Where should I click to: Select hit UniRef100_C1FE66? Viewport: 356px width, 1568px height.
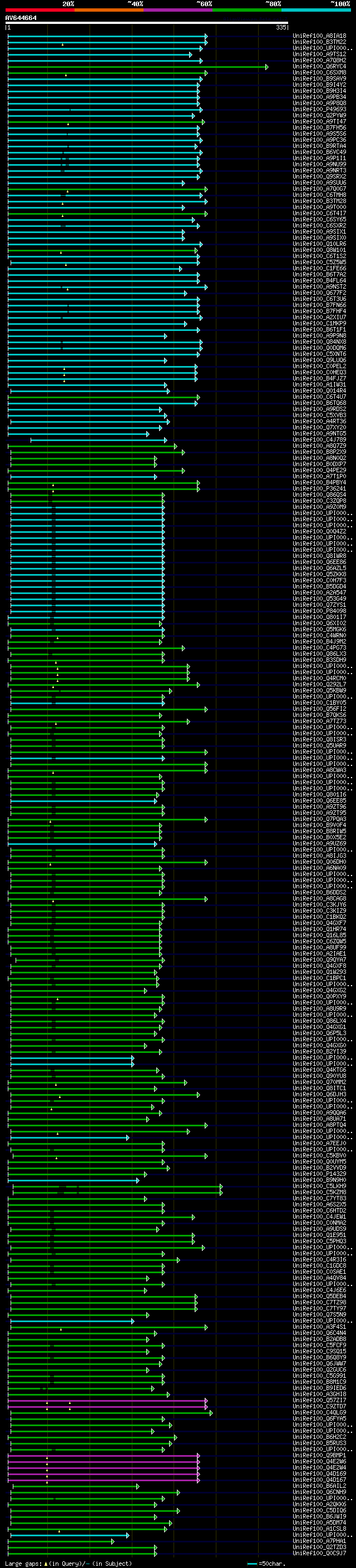tap(319, 269)
